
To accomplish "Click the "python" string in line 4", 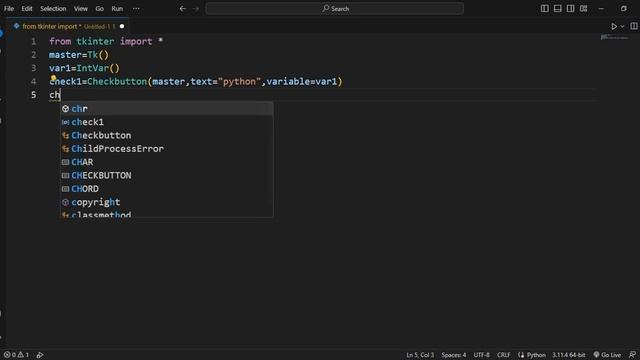I will pos(240,82).
